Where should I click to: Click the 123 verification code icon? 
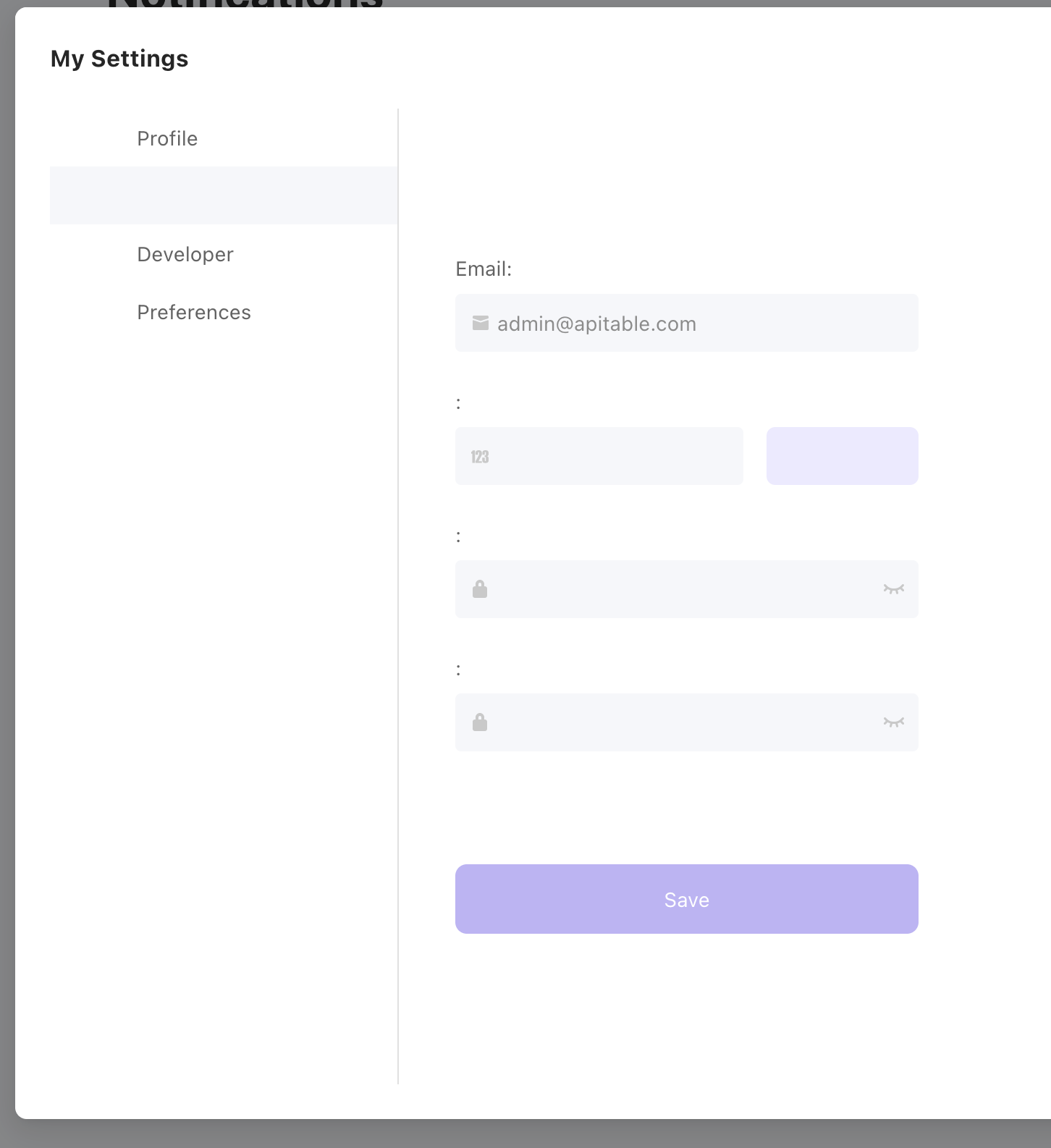pyautogui.click(x=480, y=455)
